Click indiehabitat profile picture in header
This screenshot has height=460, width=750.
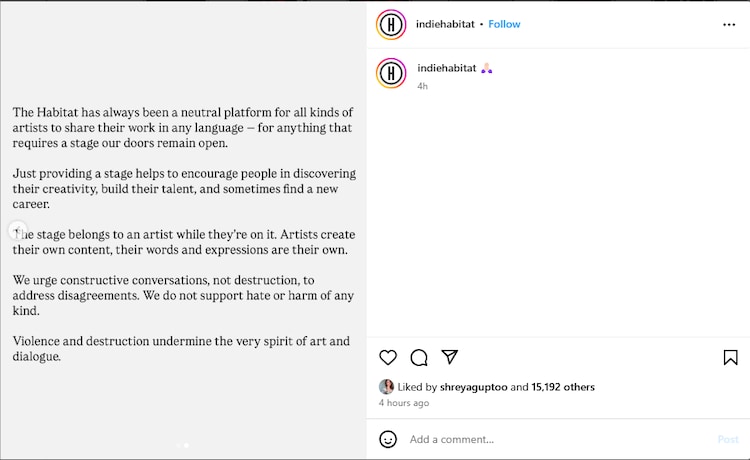coord(391,24)
